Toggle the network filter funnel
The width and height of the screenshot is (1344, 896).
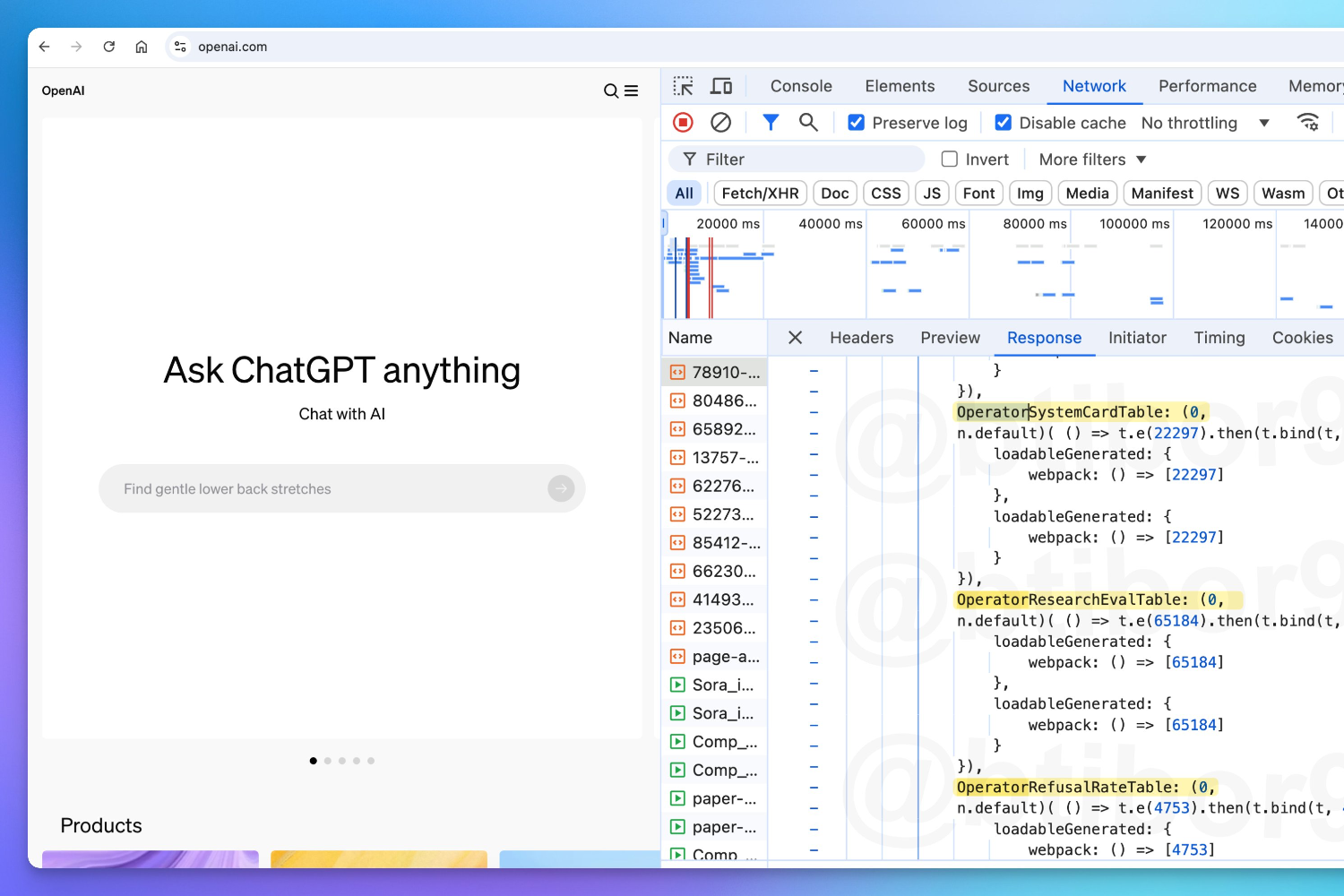(x=771, y=122)
